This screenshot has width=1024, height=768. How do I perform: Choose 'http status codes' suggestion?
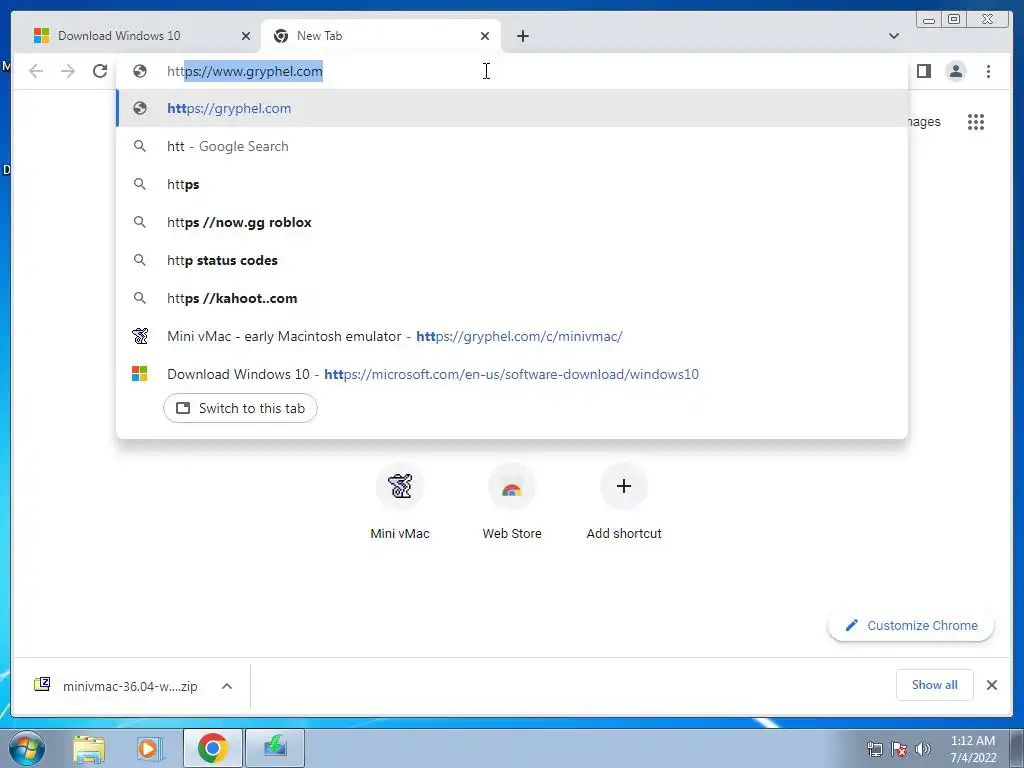coord(512,260)
